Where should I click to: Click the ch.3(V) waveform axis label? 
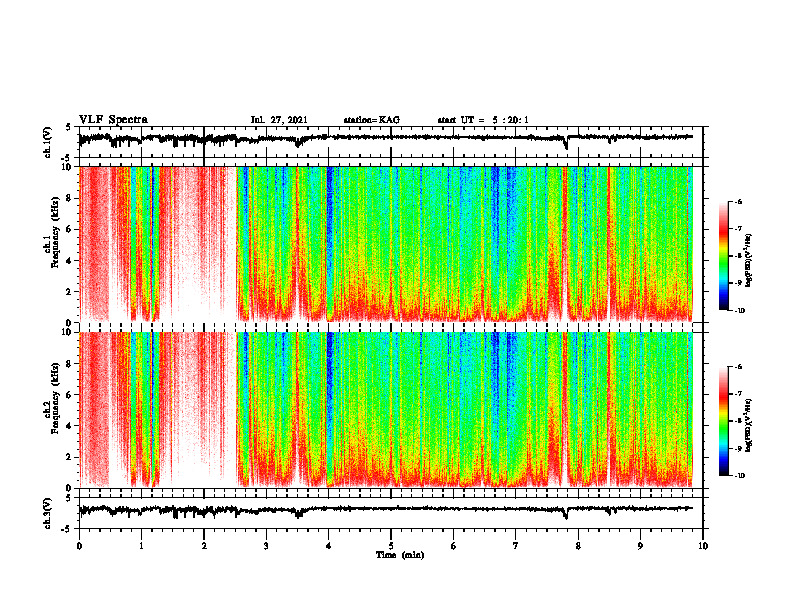pos(48,513)
